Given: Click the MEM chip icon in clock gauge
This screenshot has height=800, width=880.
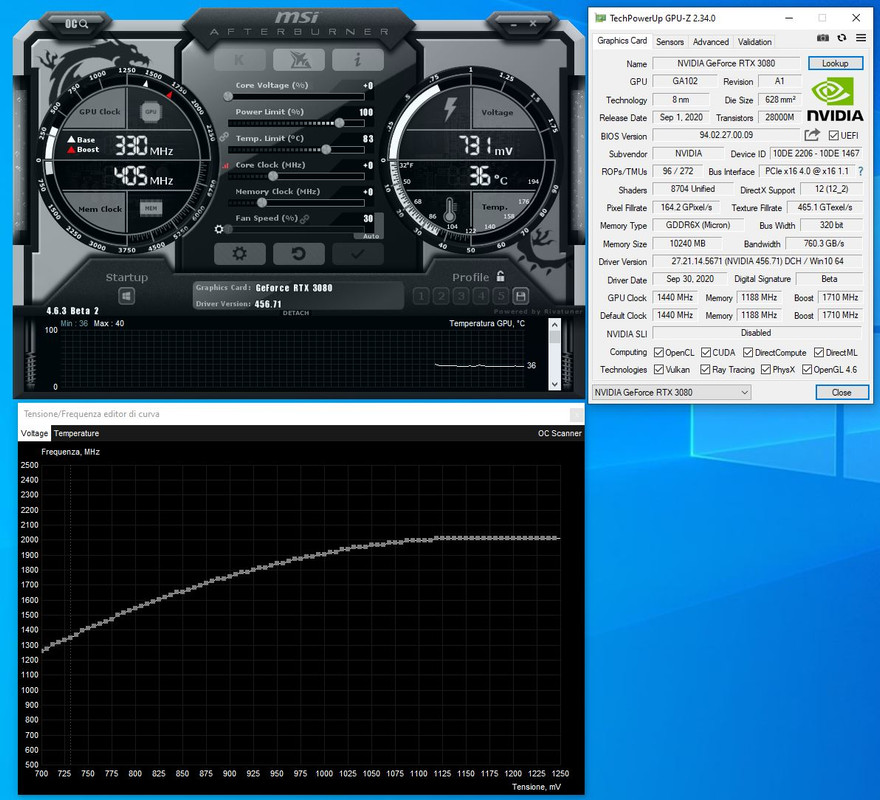Looking at the screenshot, I should coord(150,208).
